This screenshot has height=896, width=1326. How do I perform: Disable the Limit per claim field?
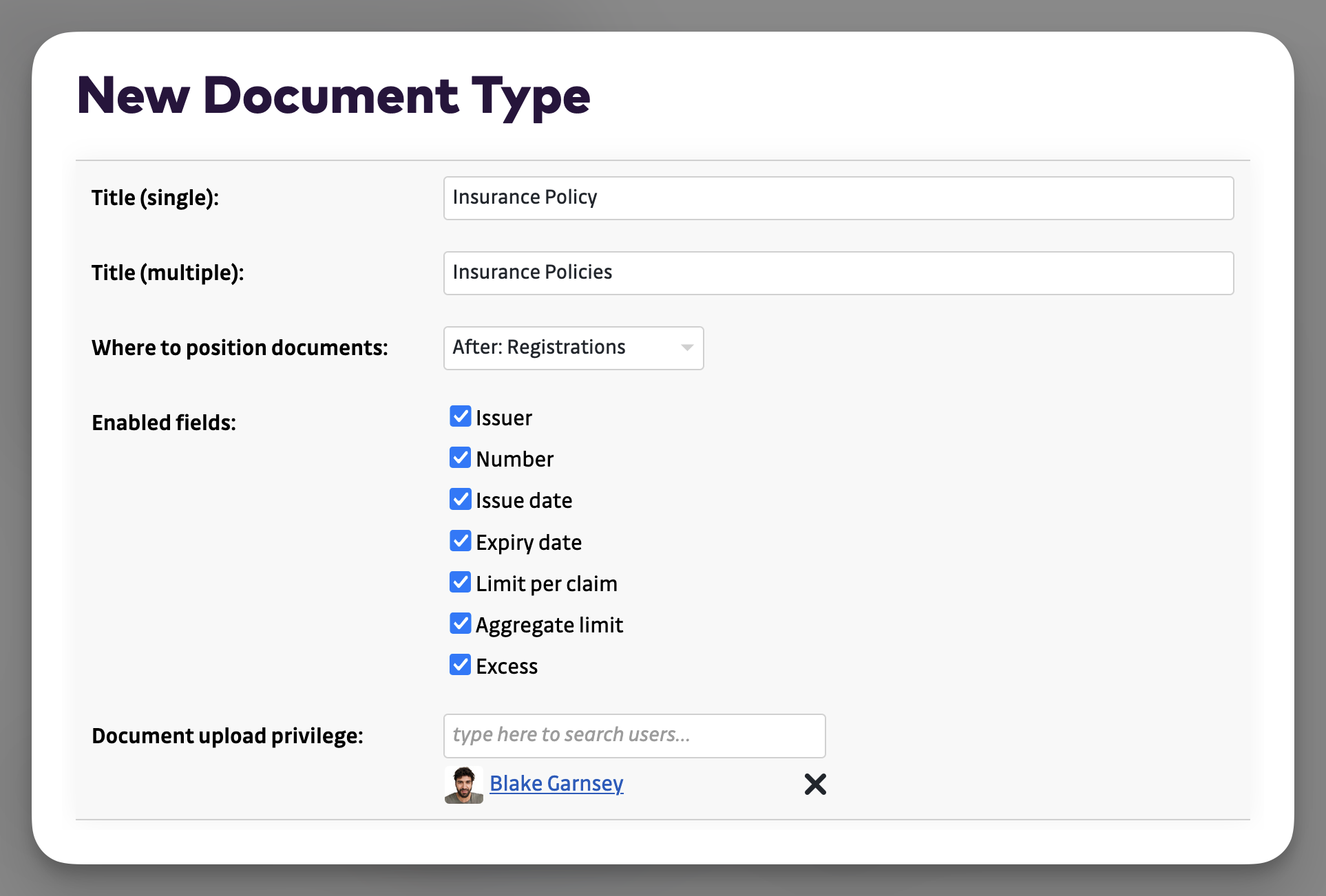point(460,582)
